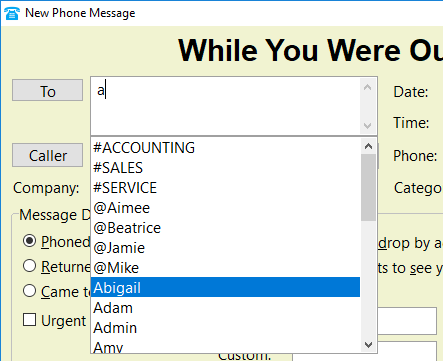The image size is (443, 361).
Task: Select @Aimee from the recipient list
Action: click(226, 208)
